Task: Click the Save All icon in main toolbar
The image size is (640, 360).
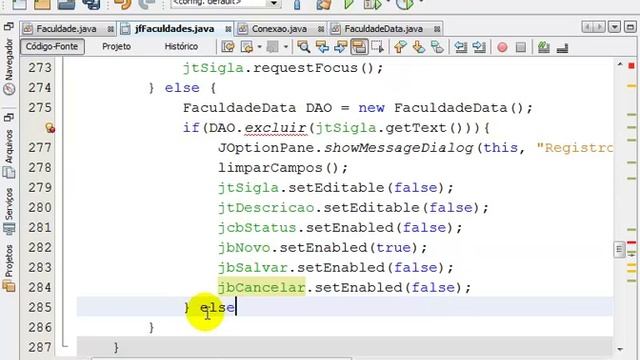Action: (x=91, y=4)
